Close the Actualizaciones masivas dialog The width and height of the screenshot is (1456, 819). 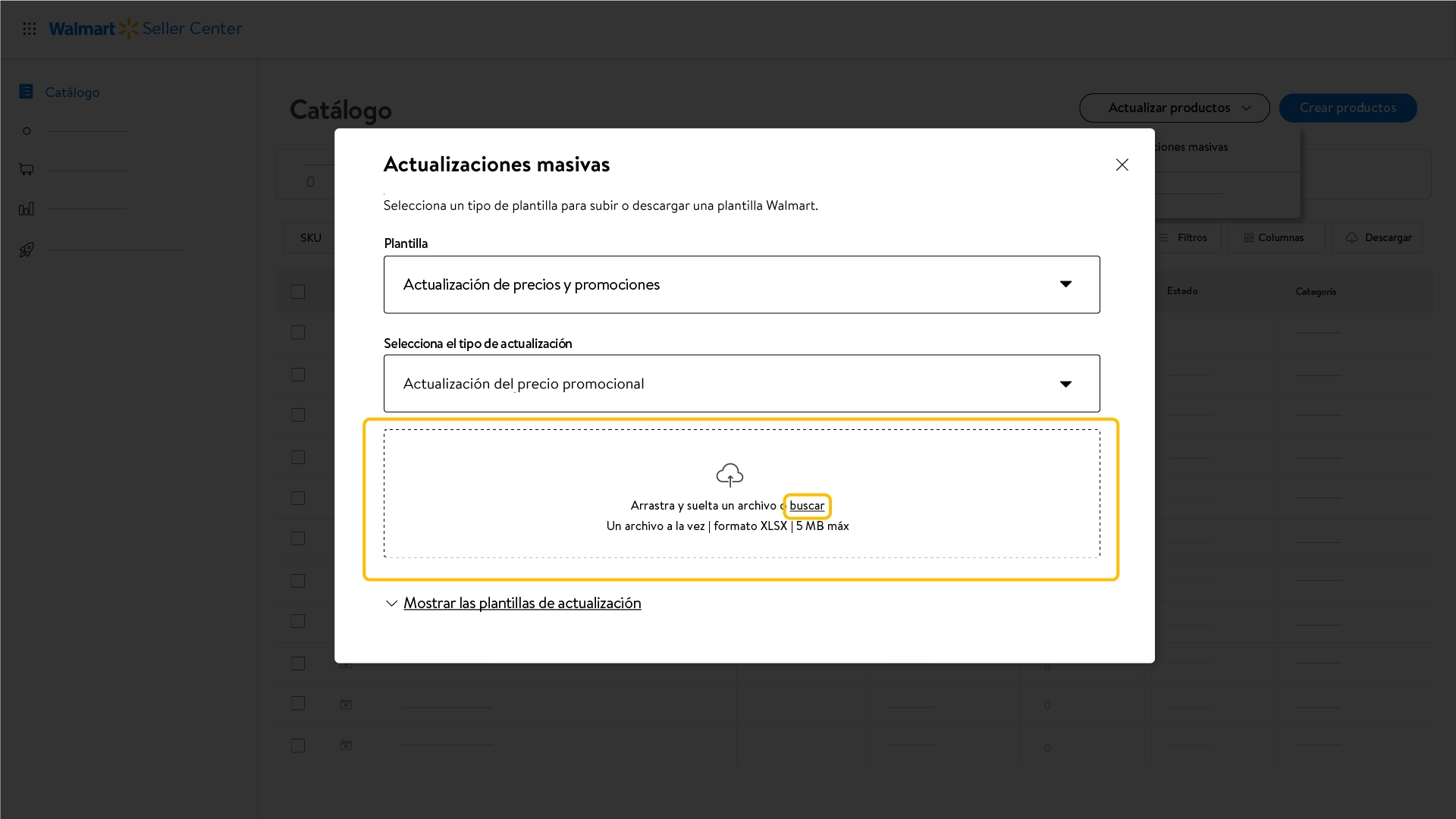coord(1122,165)
